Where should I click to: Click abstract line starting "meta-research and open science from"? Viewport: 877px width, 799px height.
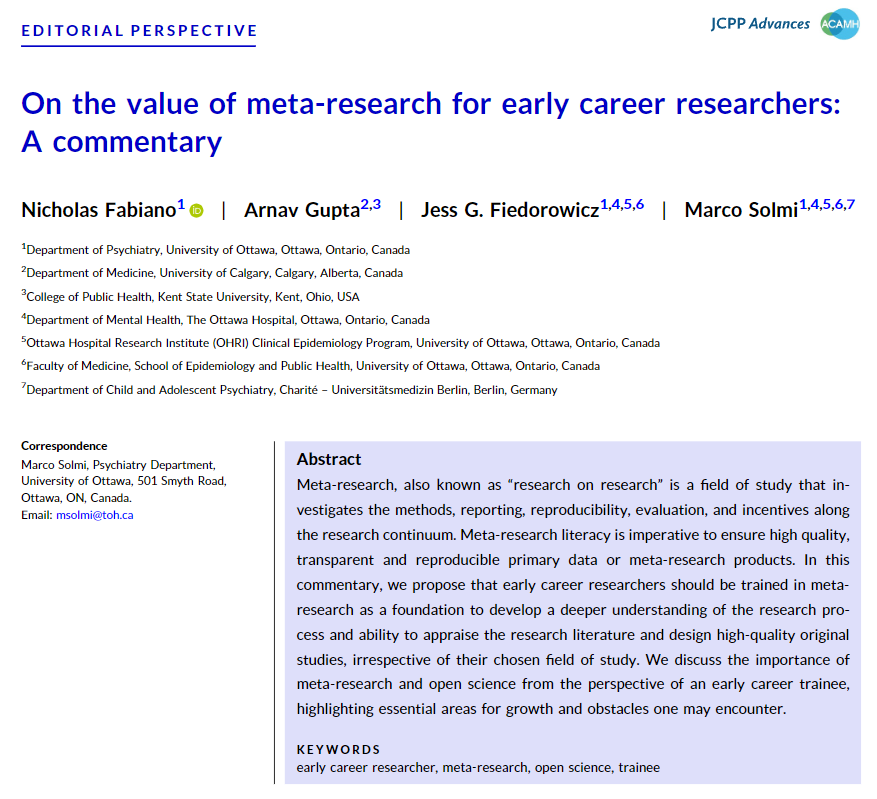pos(573,684)
